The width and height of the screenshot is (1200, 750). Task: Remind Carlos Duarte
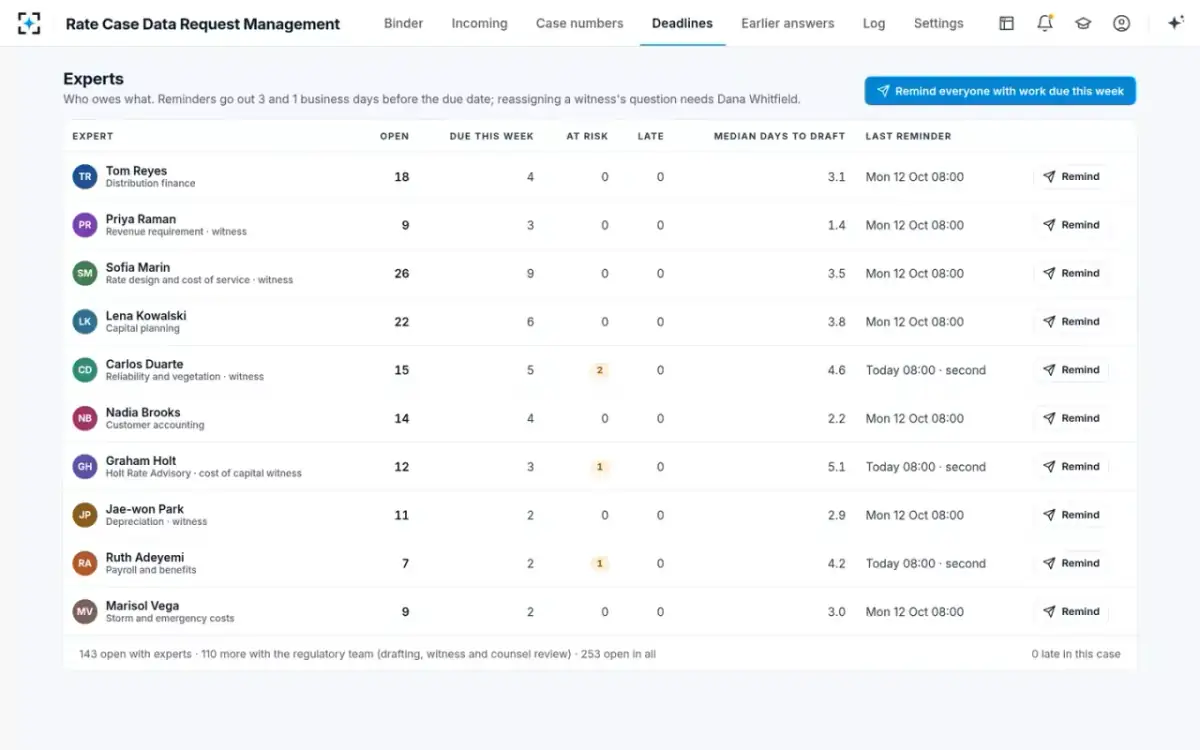coord(1071,370)
